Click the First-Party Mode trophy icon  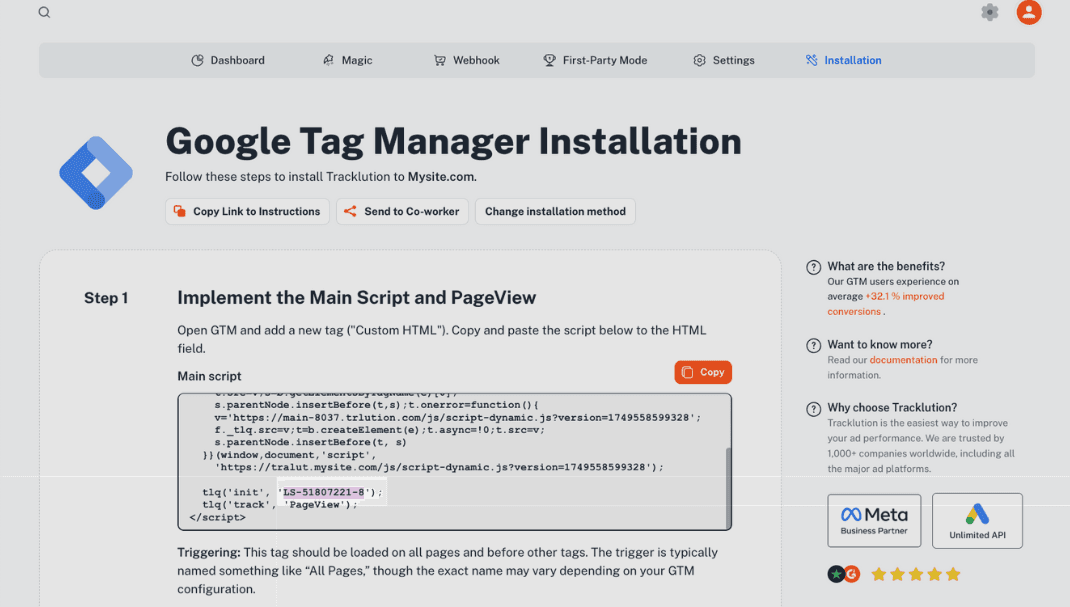(549, 60)
